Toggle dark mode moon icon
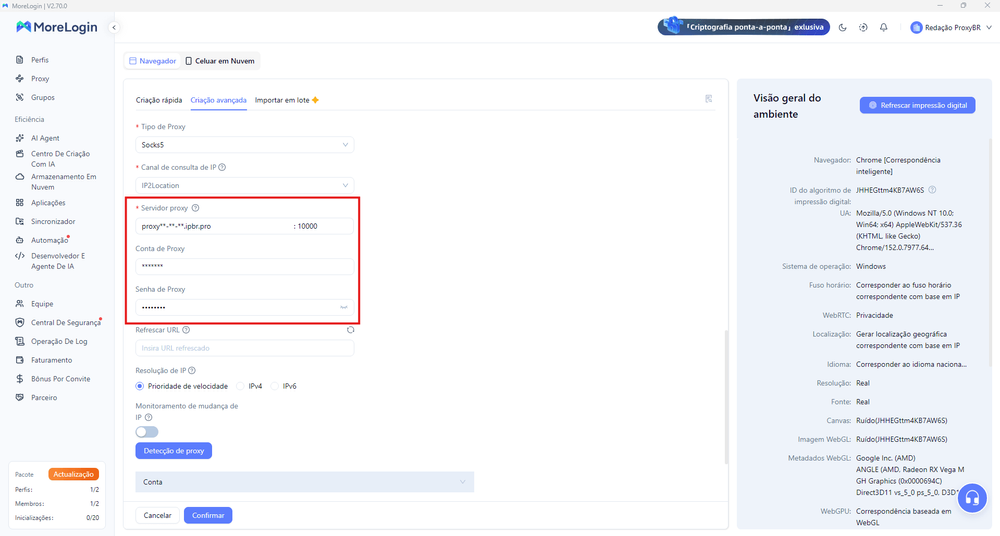 point(842,27)
